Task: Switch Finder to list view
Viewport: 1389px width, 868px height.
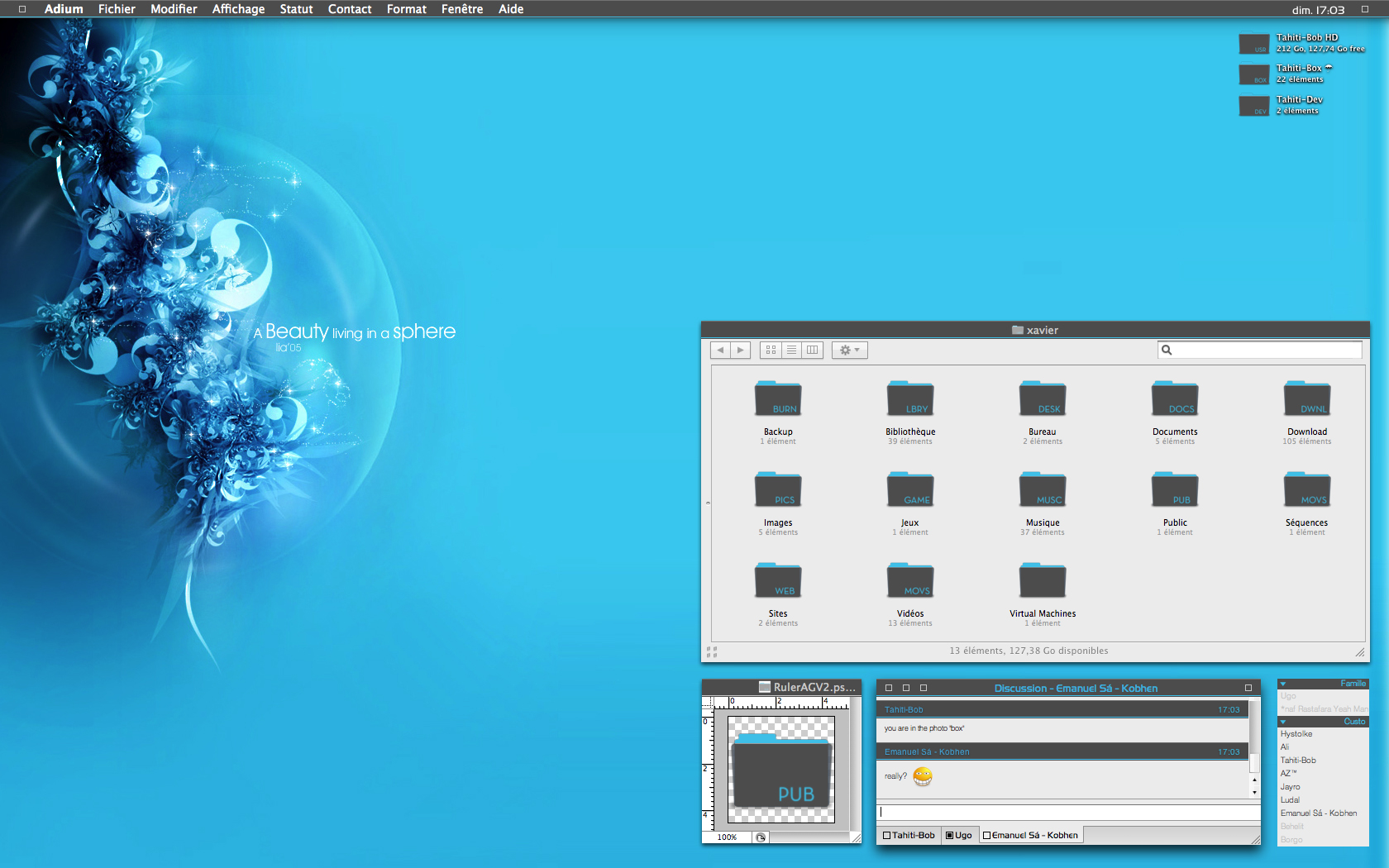Action: (x=791, y=351)
